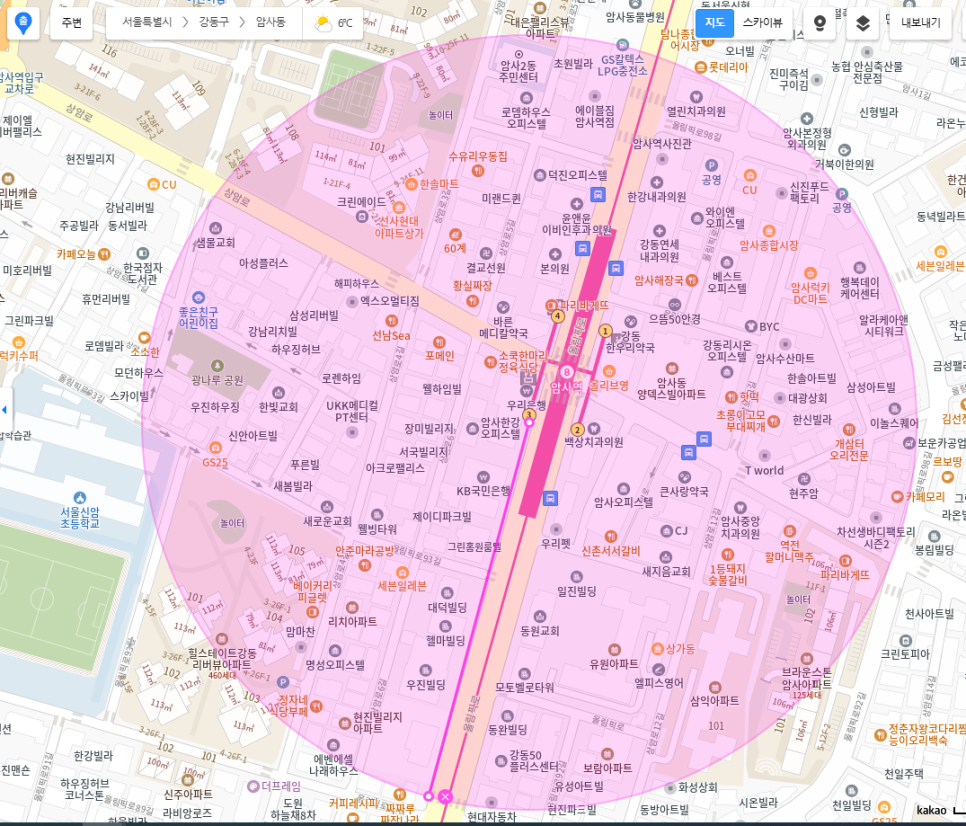Click the 힐스테이트강동 리버뷰아파트 label
The height and width of the screenshot is (826, 966).
pos(222,659)
